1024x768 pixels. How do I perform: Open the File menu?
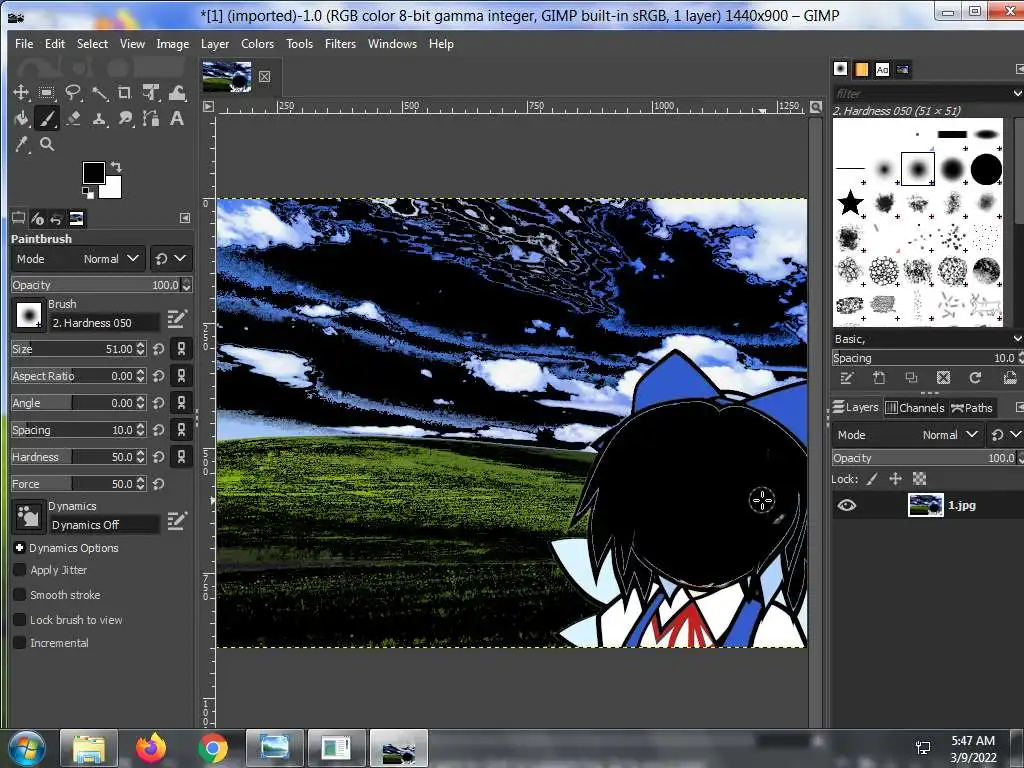(24, 44)
